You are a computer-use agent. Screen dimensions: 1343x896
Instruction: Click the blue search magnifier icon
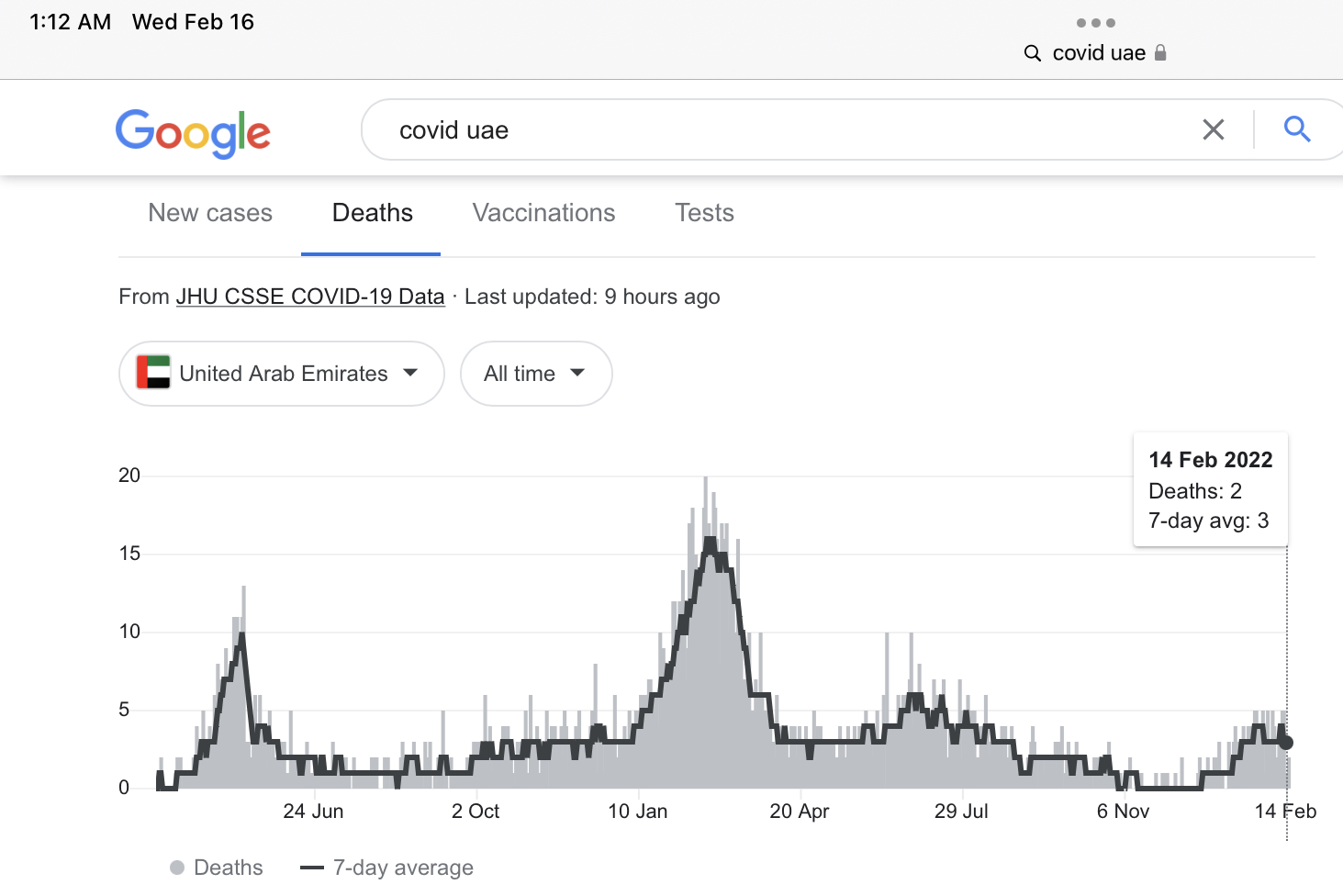pyautogui.click(x=1296, y=129)
